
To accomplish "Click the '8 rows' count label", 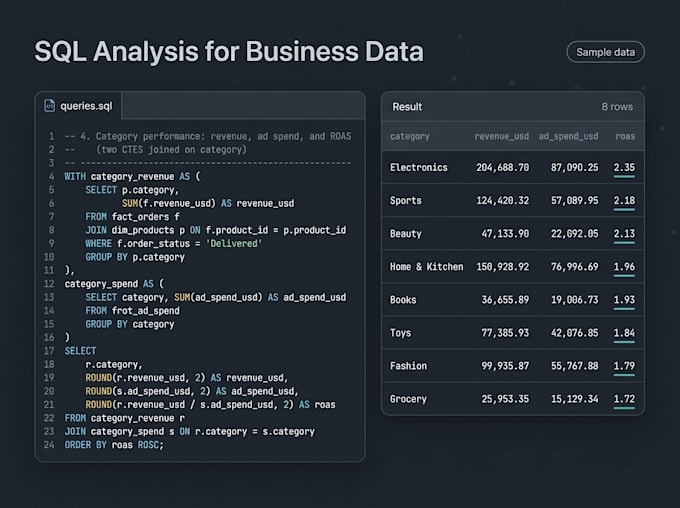I will pyautogui.click(x=617, y=107).
